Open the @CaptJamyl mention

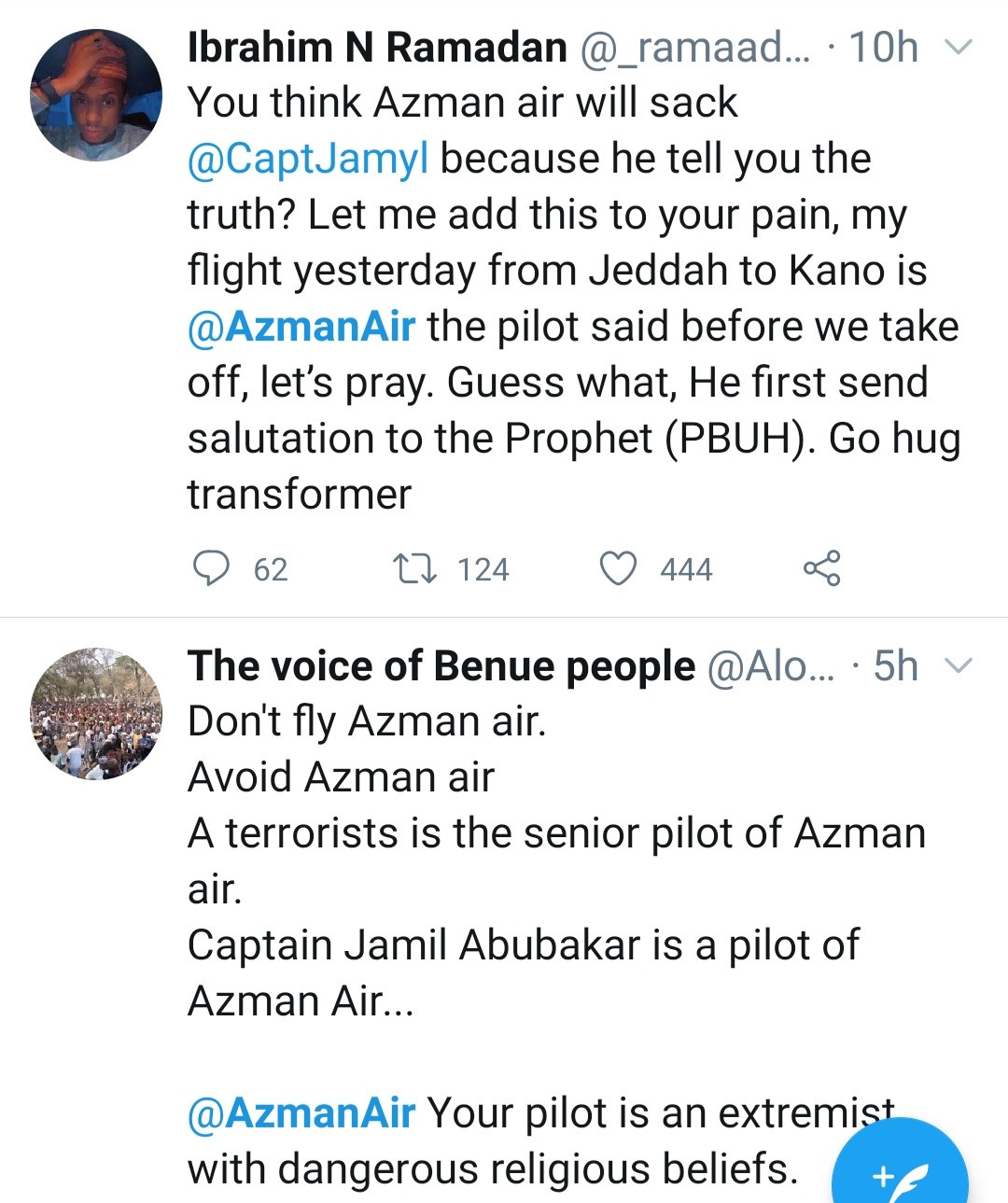coord(308,159)
